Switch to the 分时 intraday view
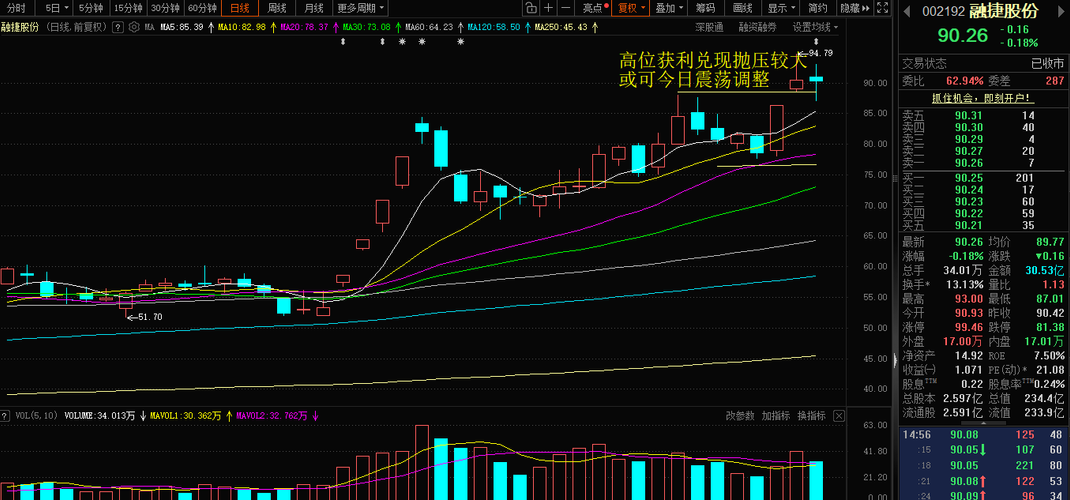The width and height of the screenshot is (1070, 500). coord(16,8)
